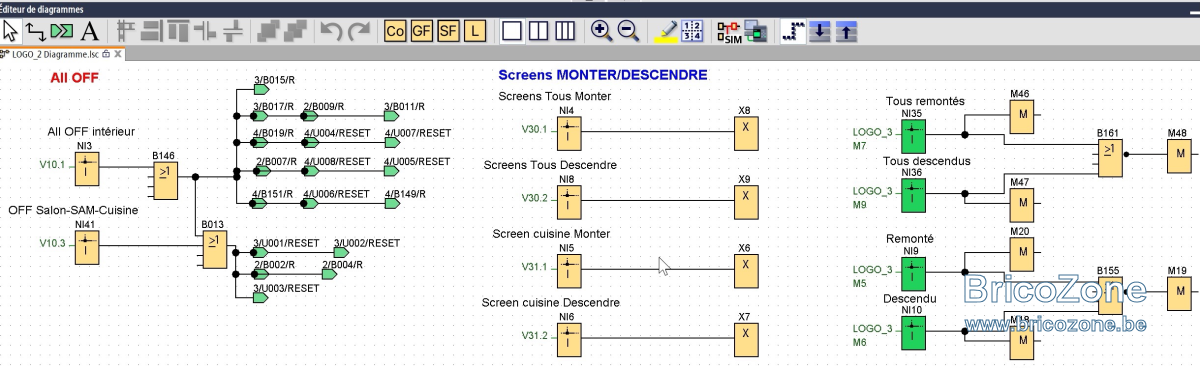Select the B146 OR gate block
Screen dimensions: 1200x368
[x=165, y=177]
